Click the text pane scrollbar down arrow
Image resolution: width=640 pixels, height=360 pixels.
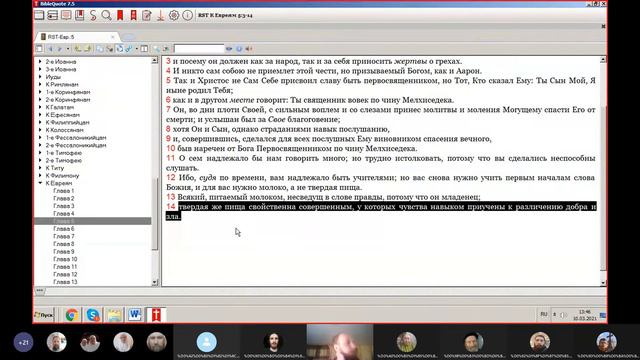coord(603,282)
